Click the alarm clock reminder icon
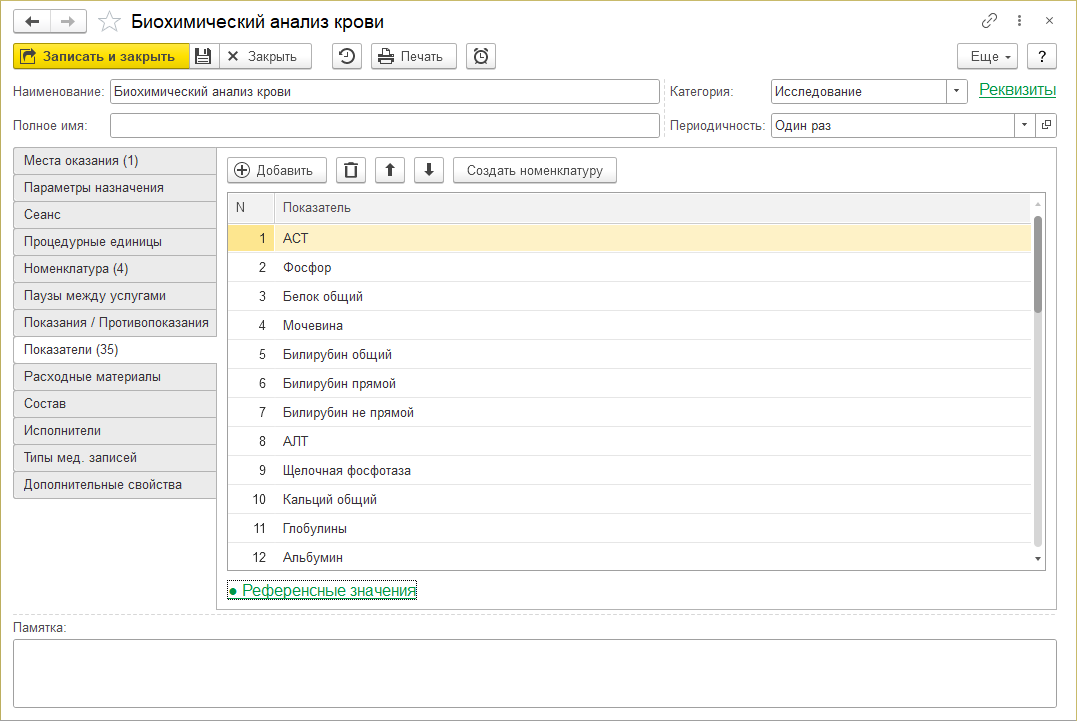The height and width of the screenshot is (721, 1077). pyautogui.click(x=481, y=56)
